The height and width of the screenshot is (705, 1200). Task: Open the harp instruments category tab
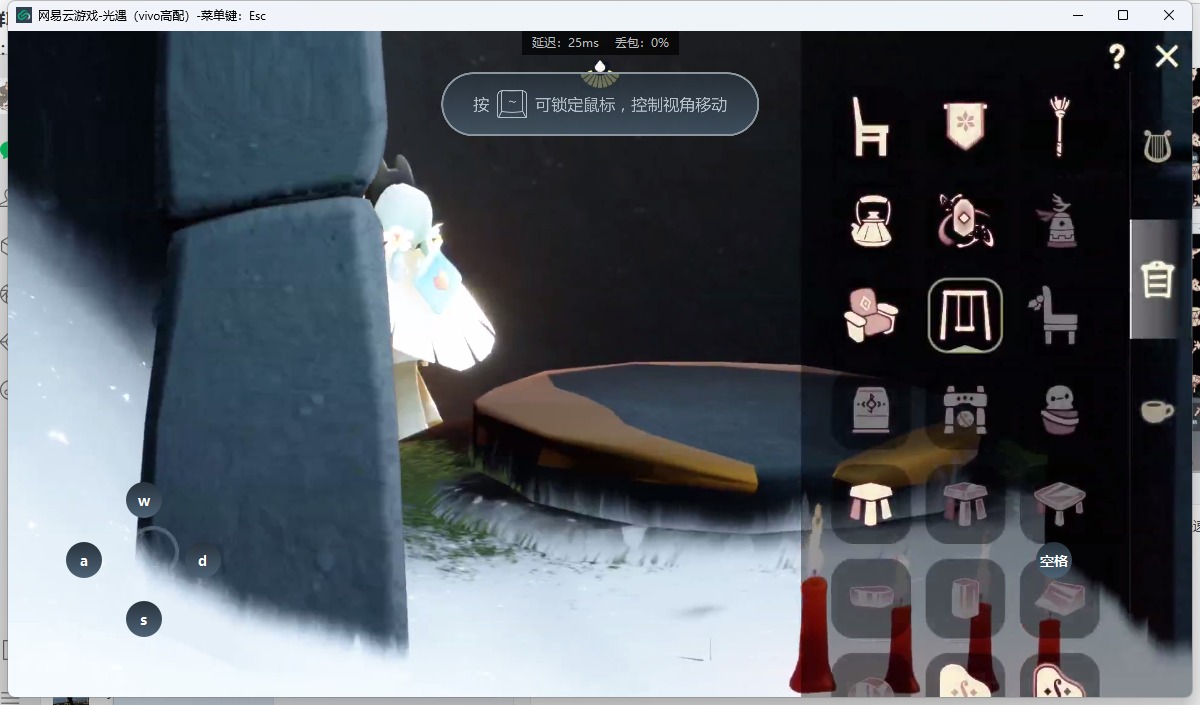1157,147
